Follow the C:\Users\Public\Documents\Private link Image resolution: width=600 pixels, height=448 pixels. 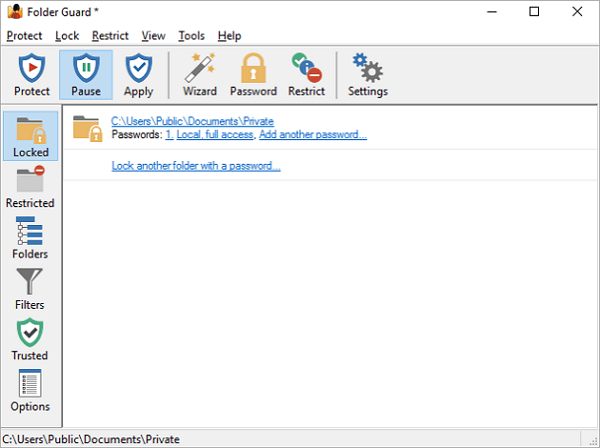(x=192, y=121)
